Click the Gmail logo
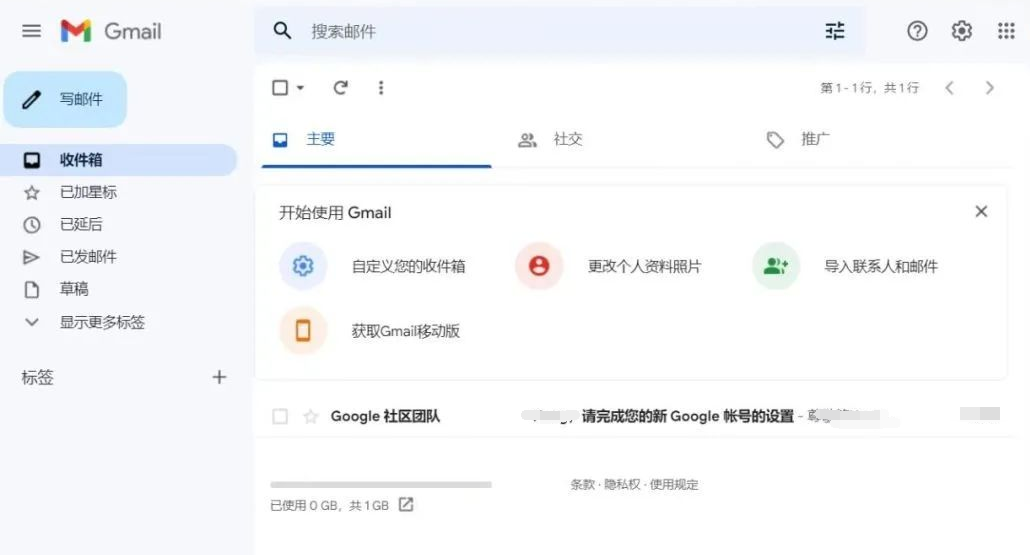 [x=110, y=31]
